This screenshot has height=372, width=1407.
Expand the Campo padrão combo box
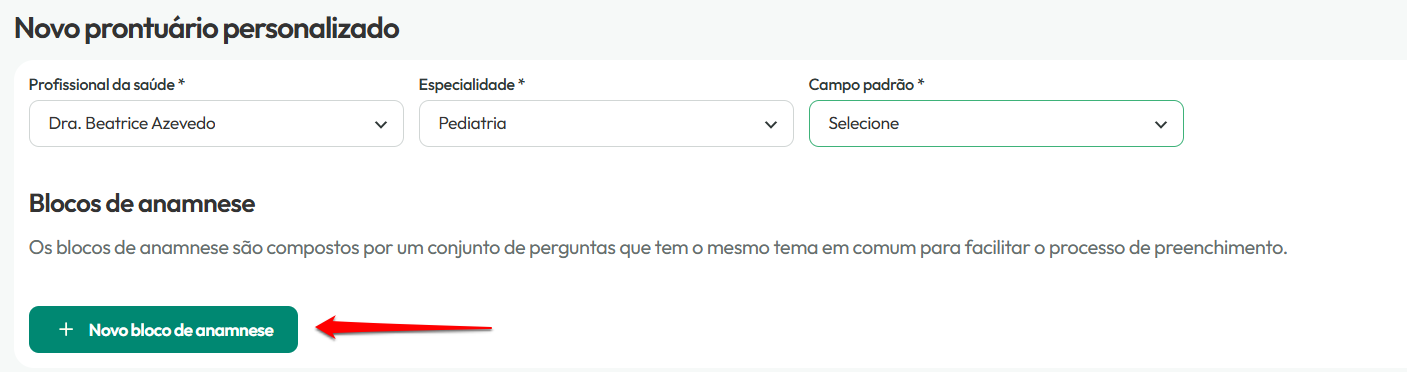click(x=996, y=124)
